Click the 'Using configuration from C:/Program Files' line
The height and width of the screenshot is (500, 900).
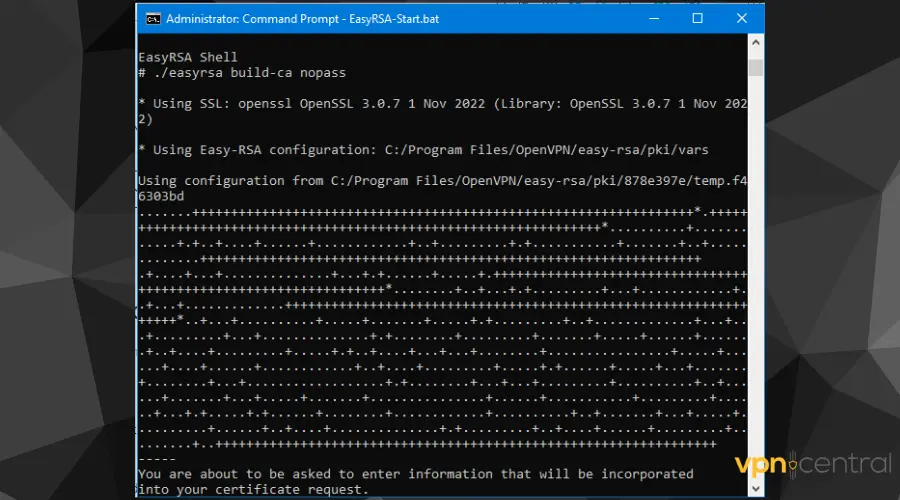(x=443, y=181)
